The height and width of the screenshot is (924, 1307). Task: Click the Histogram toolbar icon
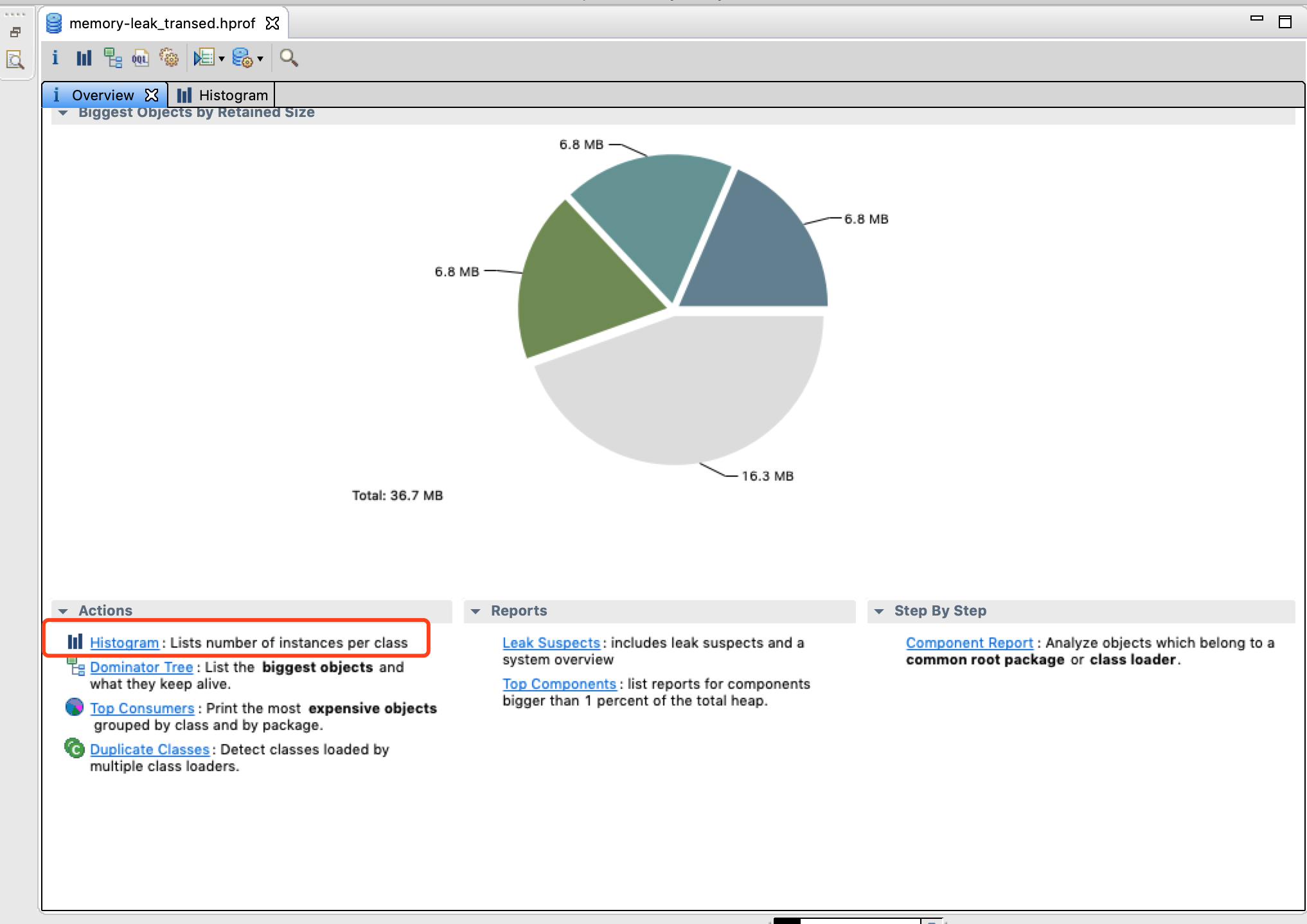[84, 58]
